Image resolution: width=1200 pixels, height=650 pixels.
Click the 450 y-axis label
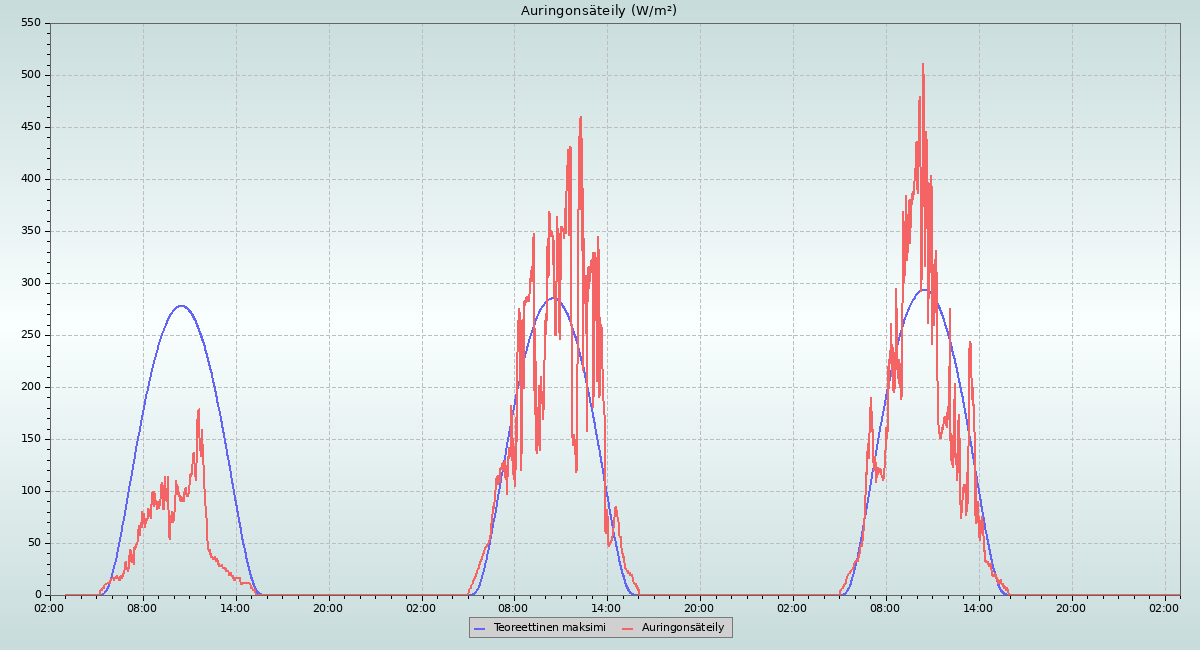(x=30, y=127)
